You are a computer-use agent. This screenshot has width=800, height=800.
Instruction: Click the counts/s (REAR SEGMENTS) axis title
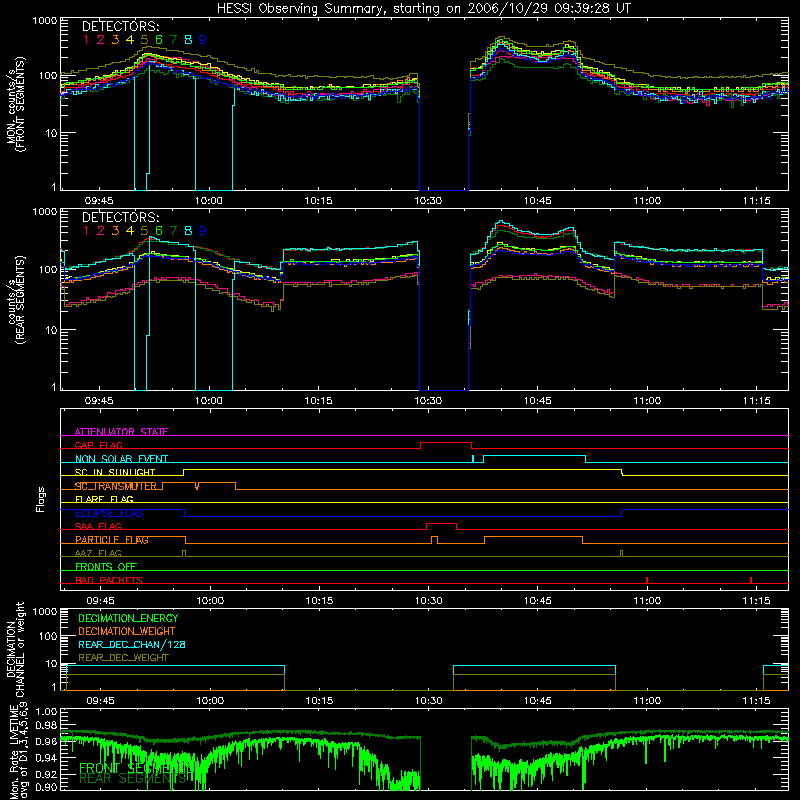coord(15,300)
